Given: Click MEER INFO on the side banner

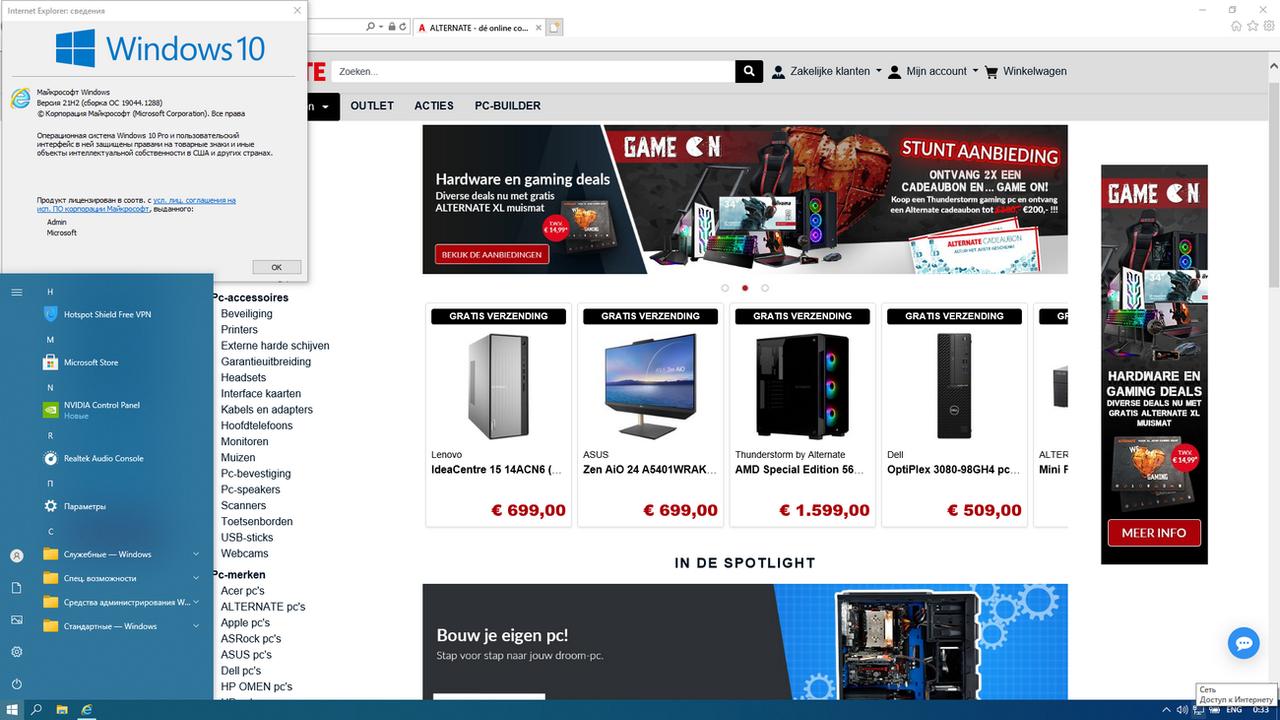Looking at the screenshot, I should (x=1154, y=533).
